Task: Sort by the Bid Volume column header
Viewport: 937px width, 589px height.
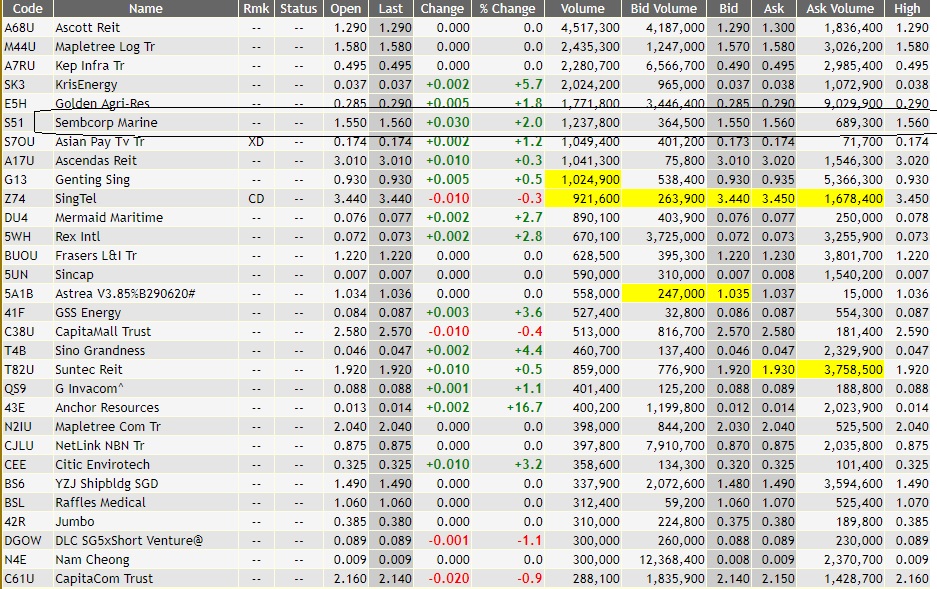Action: pyautogui.click(x=664, y=8)
